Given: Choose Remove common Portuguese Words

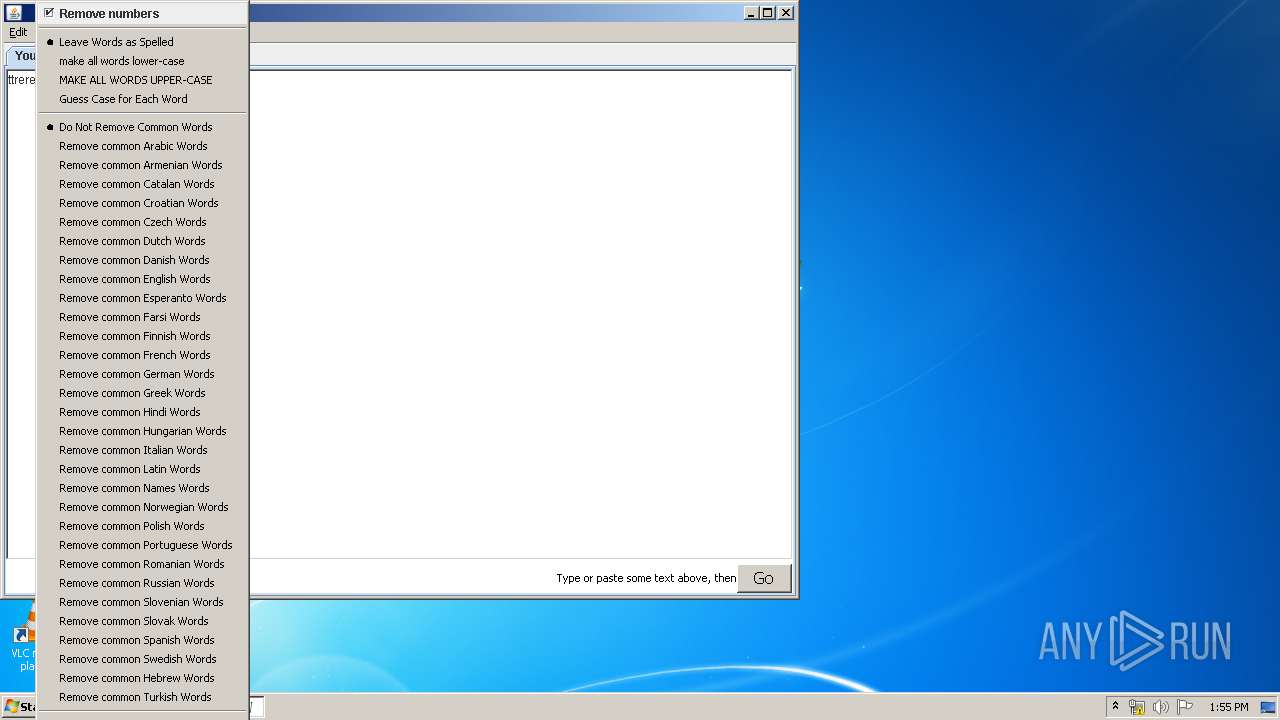Looking at the screenshot, I should pyautogui.click(x=143, y=545).
